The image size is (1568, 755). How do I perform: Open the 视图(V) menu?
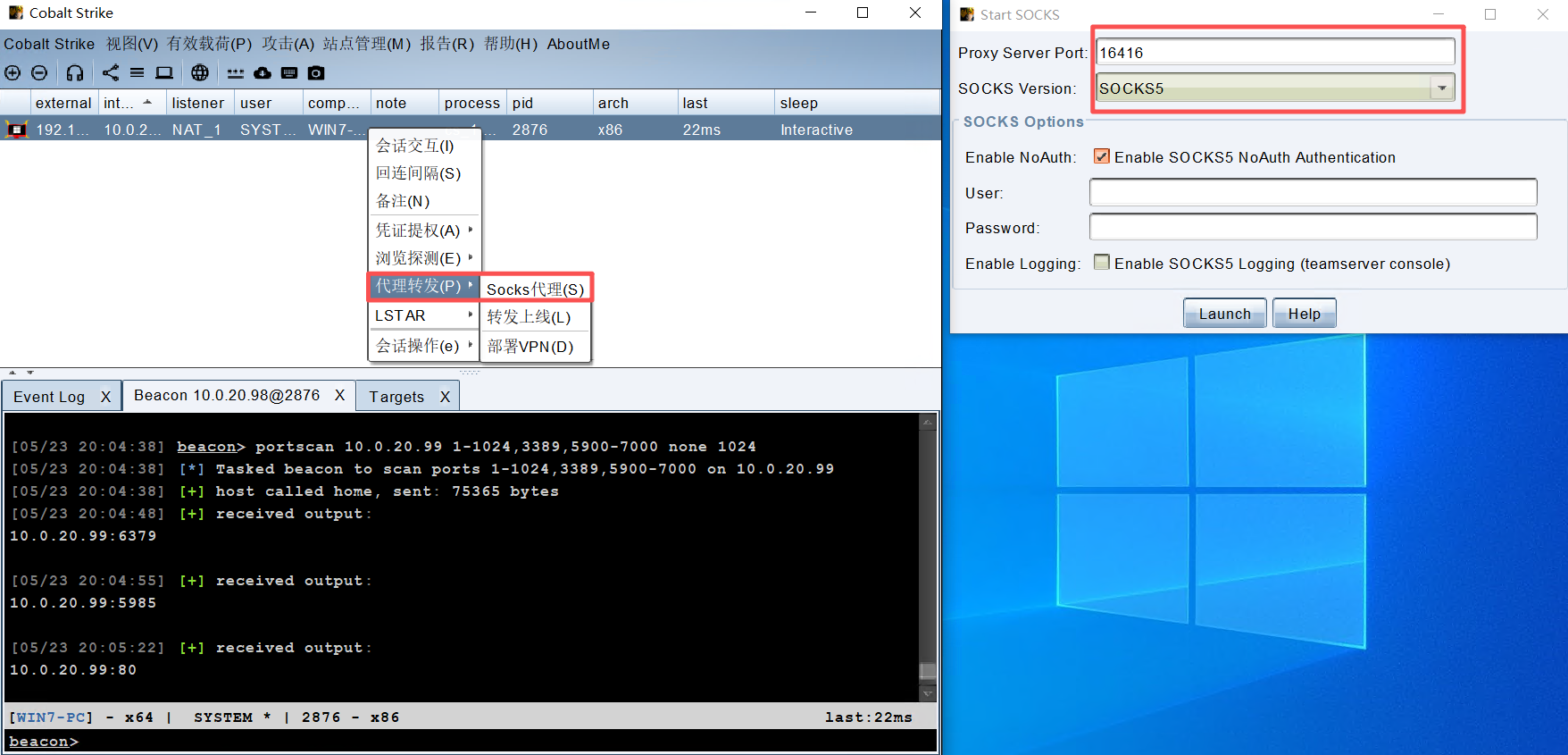[x=132, y=44]
